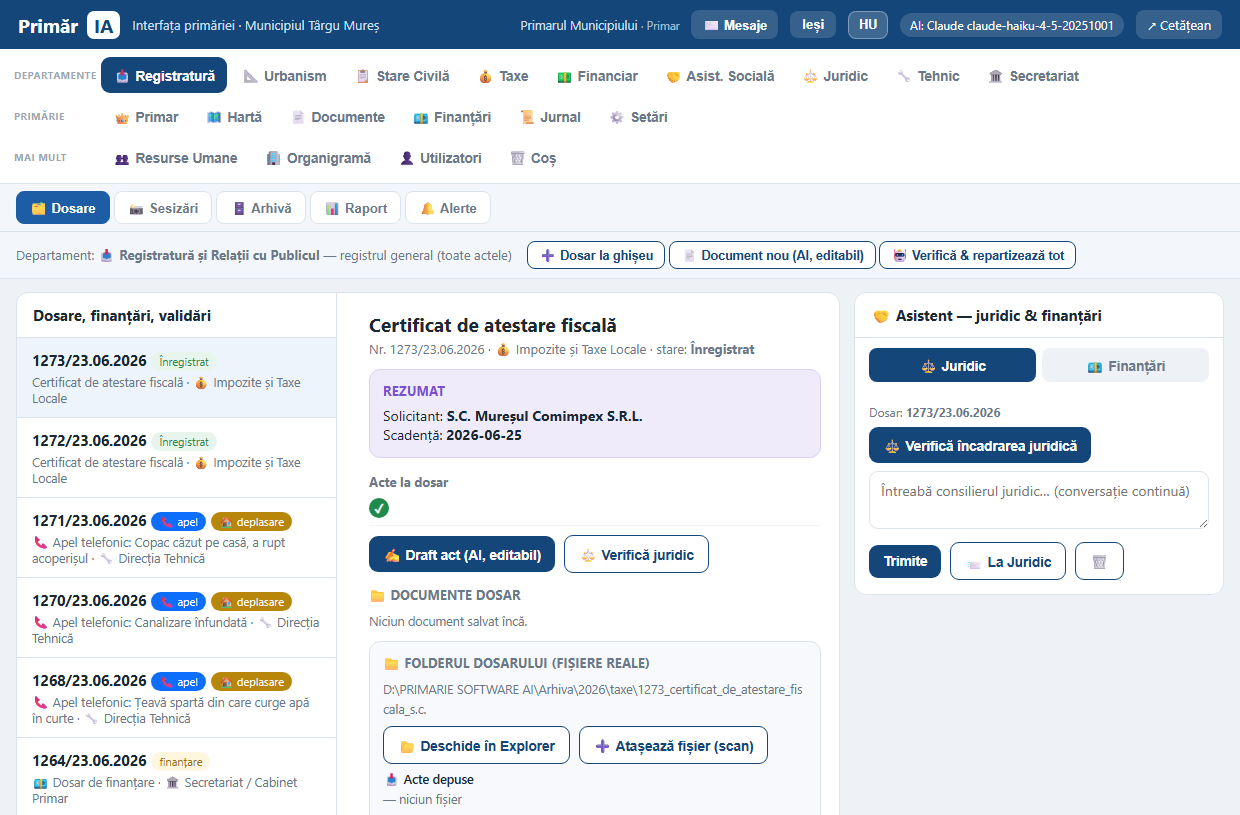
Task: Click Verifică încadrarea juridică
Action: click(x=980, y=446)
